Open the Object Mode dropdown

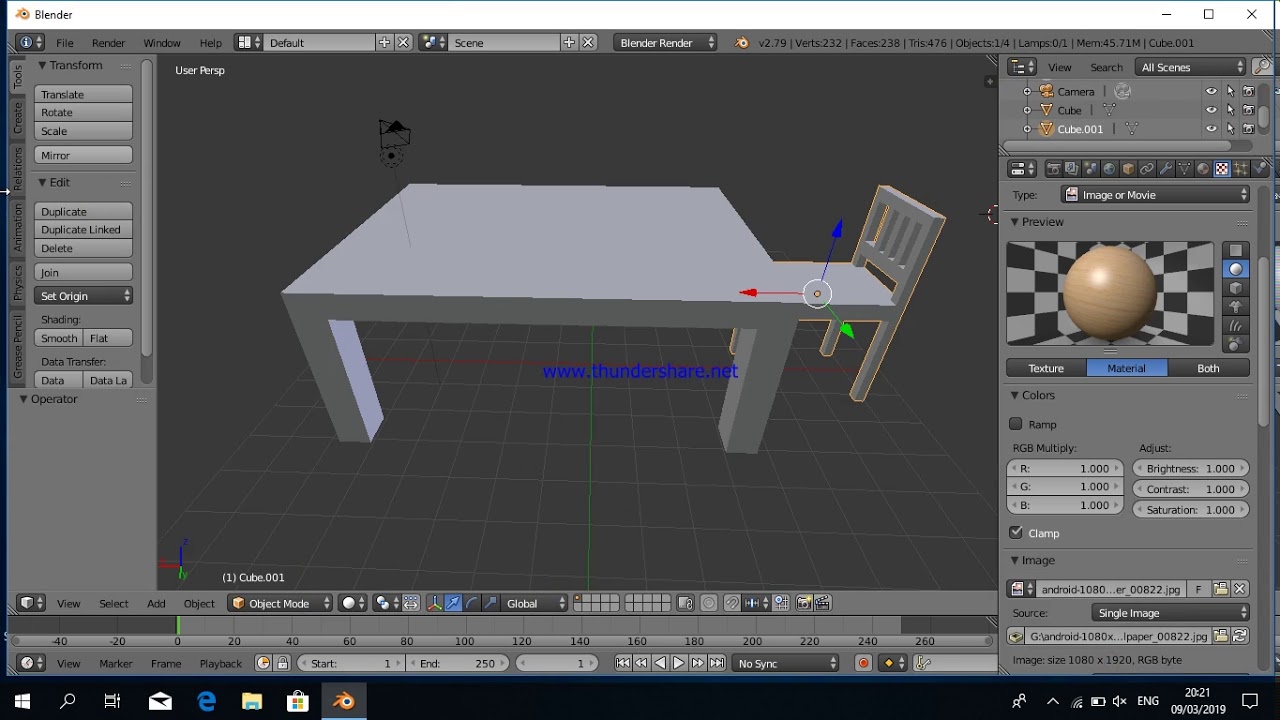point(280,603)
